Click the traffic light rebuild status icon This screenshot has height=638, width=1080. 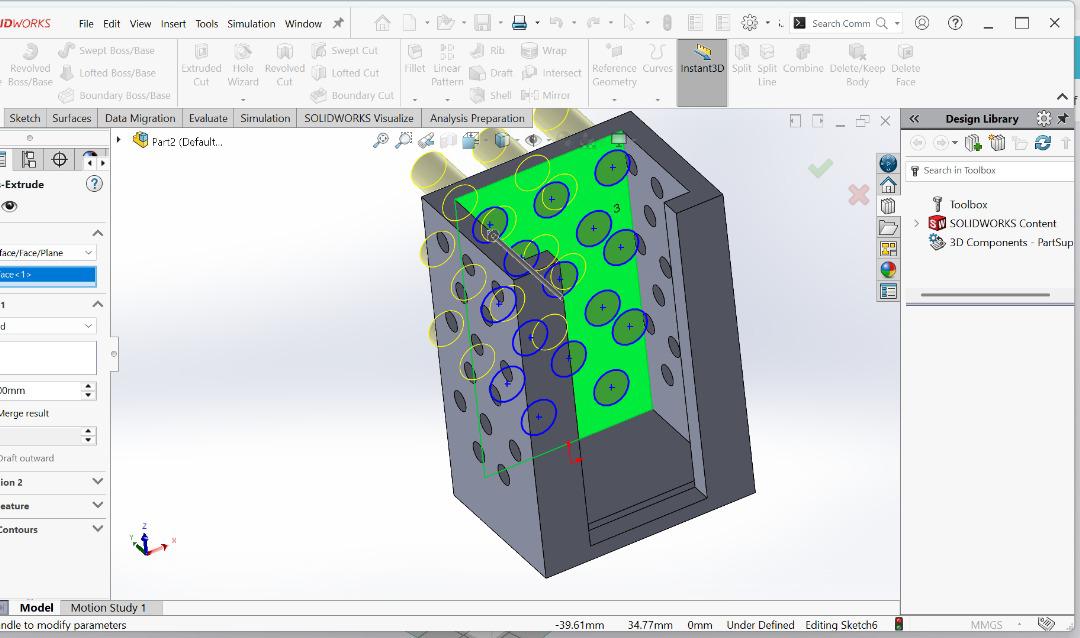click(899, 624)
